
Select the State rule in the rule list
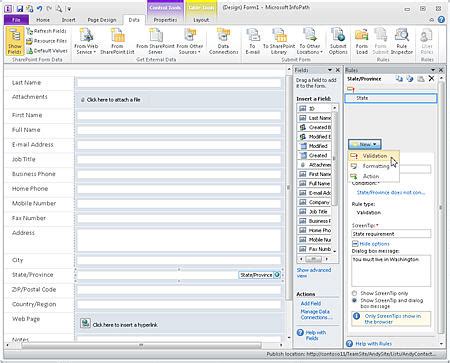tap(391, 98)
